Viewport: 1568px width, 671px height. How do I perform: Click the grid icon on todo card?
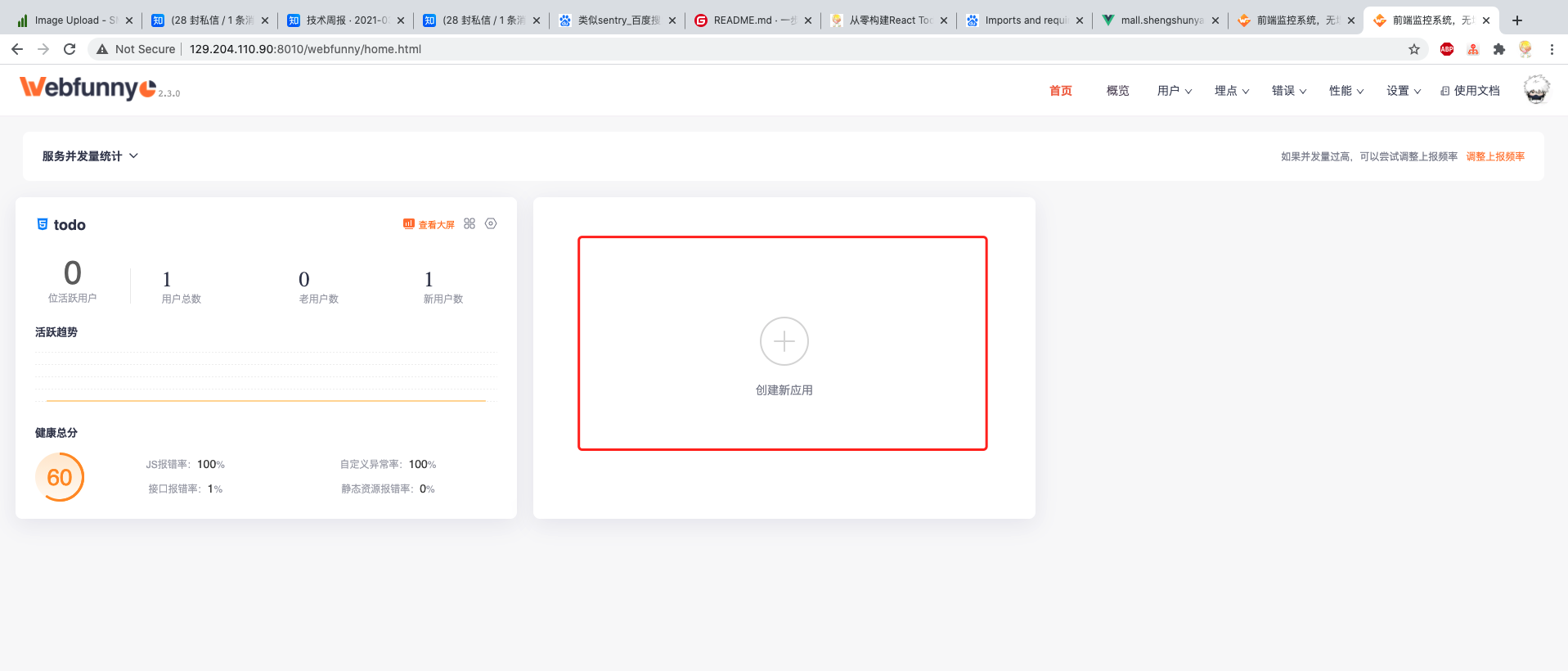470,223
